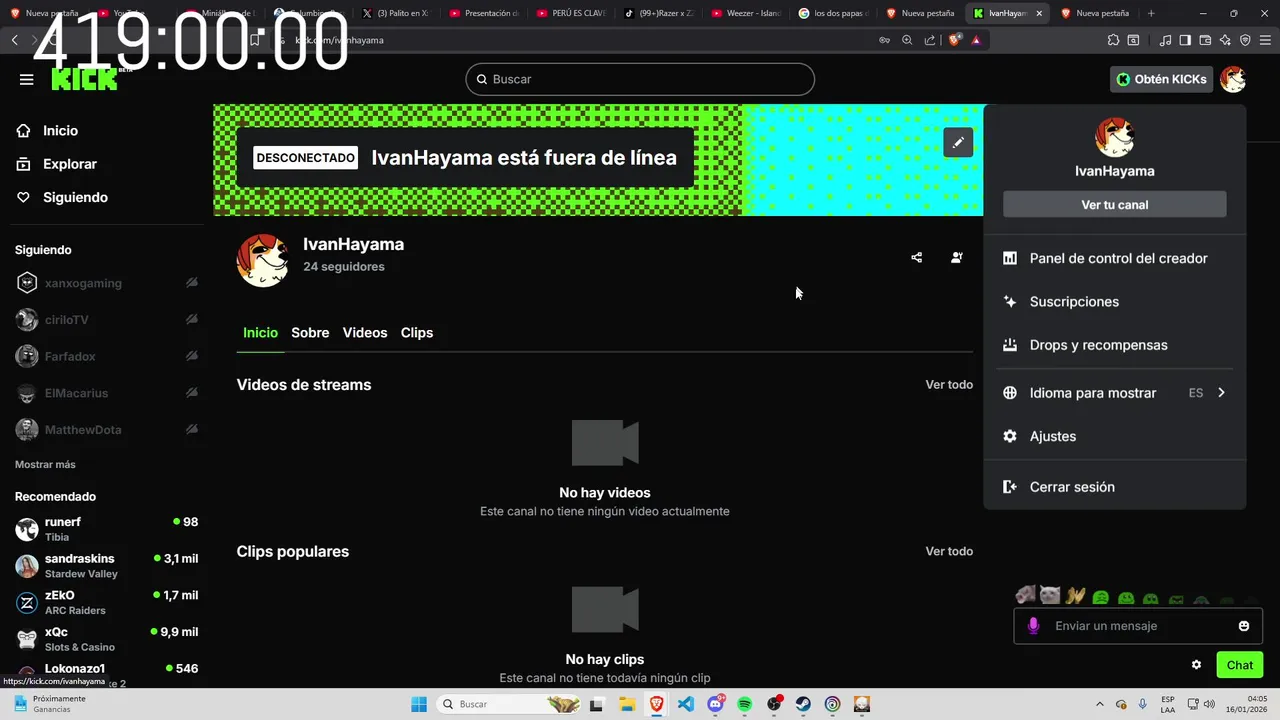The height and width of the screenshot is (720, 1280).
Task: Switch to the Sobre tab
Action: pyautogui.click(x=310, y=333)
